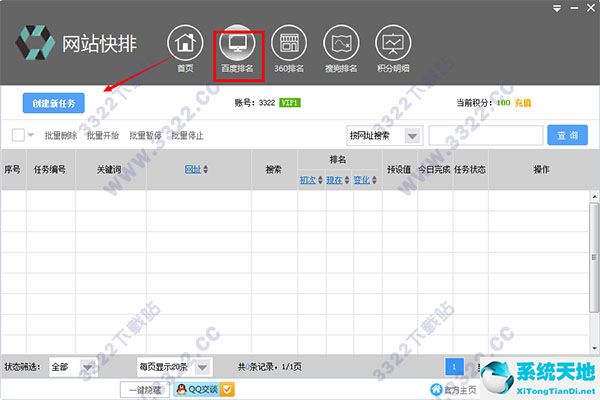This screenshot has width=600, height=400.
Task: Sort by 变化 ranking column
Action: [x=365, y=180]
